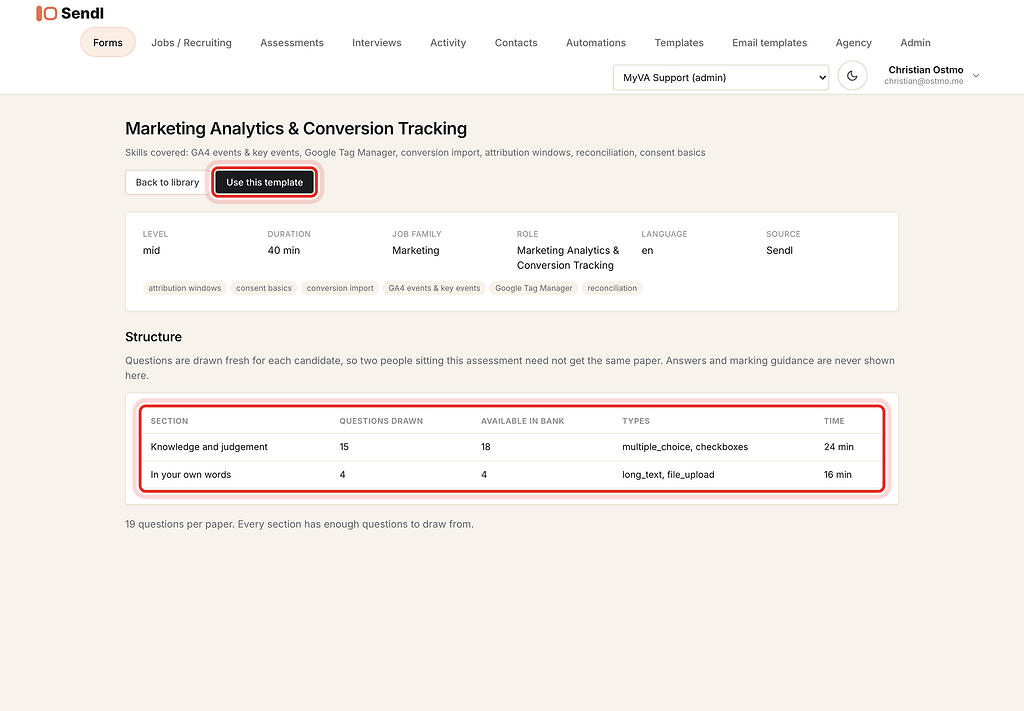Click the Knowledge and judgement section row

click(x=512, y=447)
